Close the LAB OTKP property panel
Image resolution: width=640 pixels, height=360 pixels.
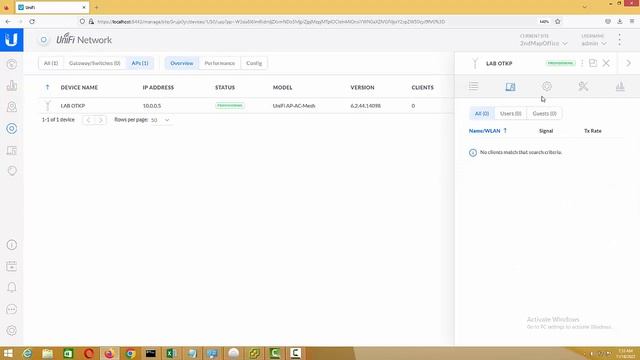pyautogui.click(x=606, y=63)
